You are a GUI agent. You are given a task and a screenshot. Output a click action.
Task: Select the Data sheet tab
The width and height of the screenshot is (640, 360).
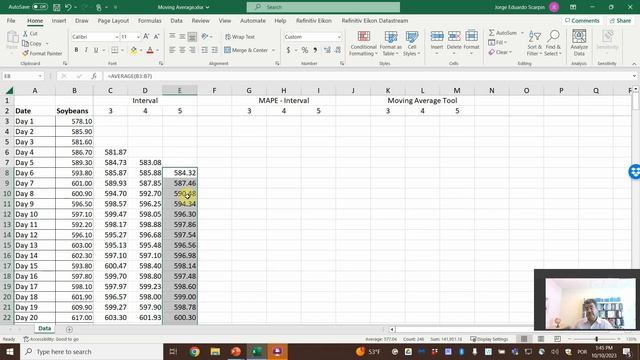[44, 328]
